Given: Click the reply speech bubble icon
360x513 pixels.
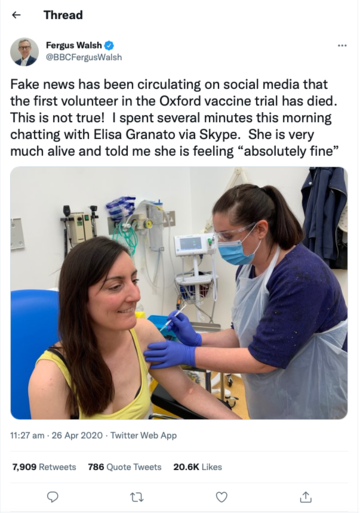Looking at the screenshot, I should [52, 497].
